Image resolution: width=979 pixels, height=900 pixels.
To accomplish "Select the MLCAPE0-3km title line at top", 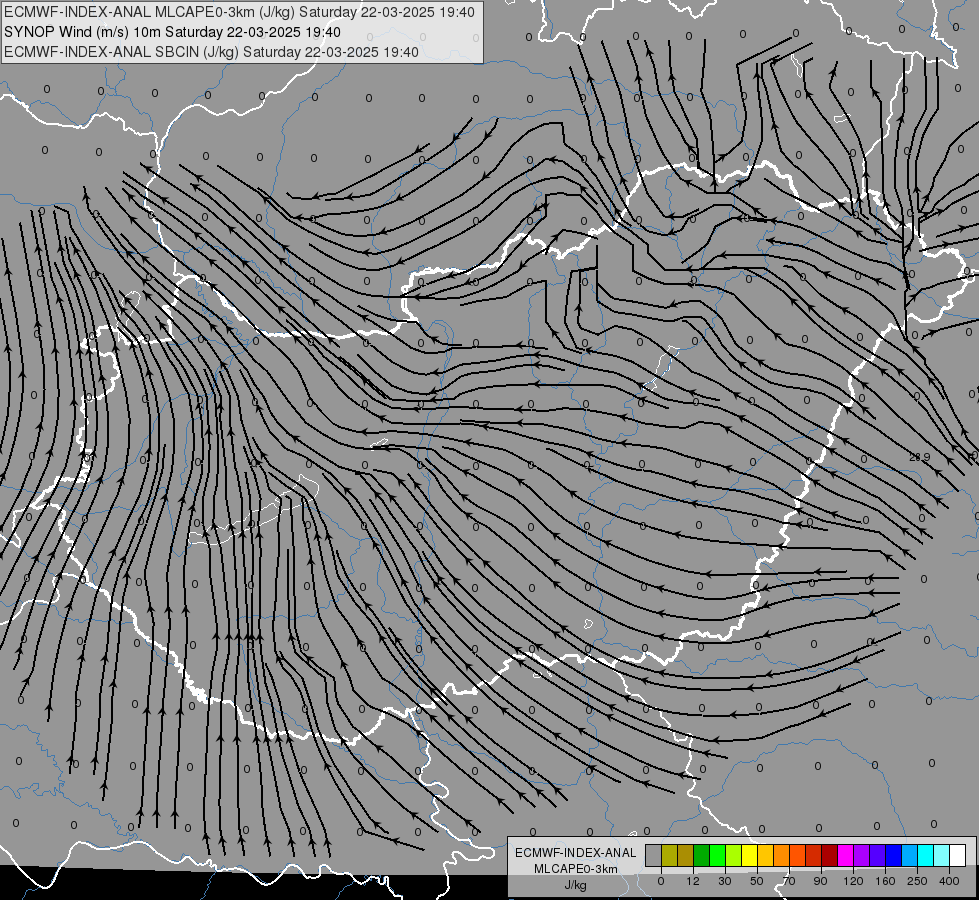I will (x=239, y=12).
